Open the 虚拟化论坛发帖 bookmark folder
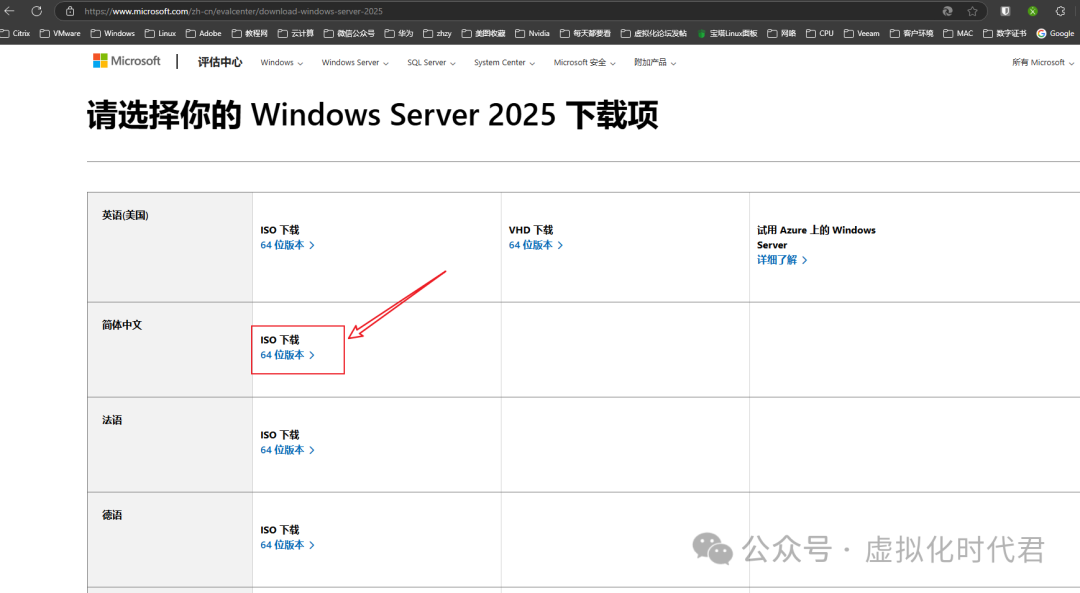This screenshot has height=593, width=1080. (654, 33)
